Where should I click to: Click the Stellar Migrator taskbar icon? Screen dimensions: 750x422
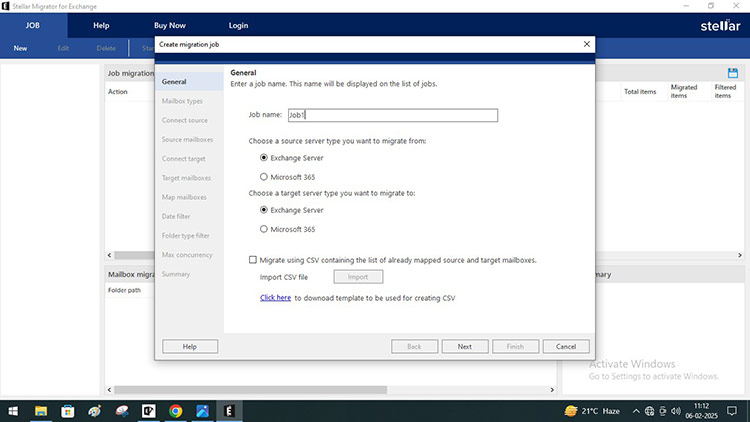click(229, 410)
